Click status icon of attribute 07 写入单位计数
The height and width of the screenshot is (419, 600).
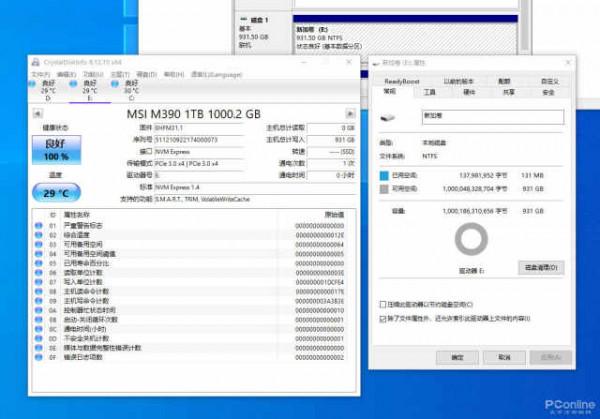coord(38,282)
